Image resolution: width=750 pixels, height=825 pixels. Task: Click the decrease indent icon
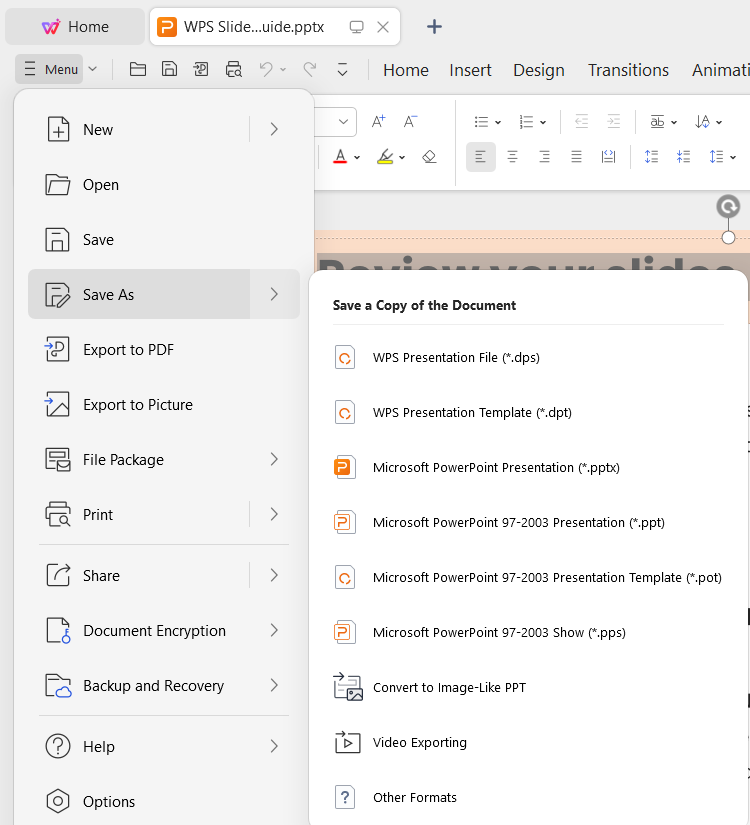(x=582, y=122)
